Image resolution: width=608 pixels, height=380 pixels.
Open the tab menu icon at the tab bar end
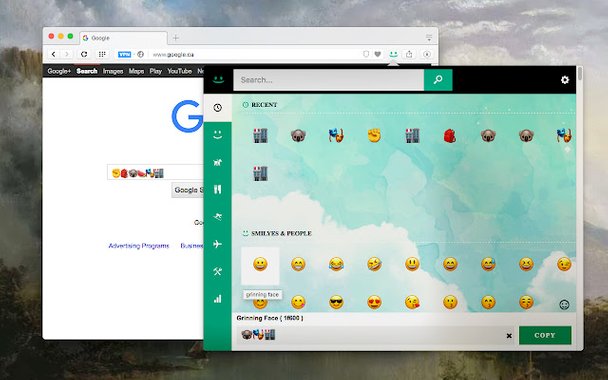tap(429, 38)
